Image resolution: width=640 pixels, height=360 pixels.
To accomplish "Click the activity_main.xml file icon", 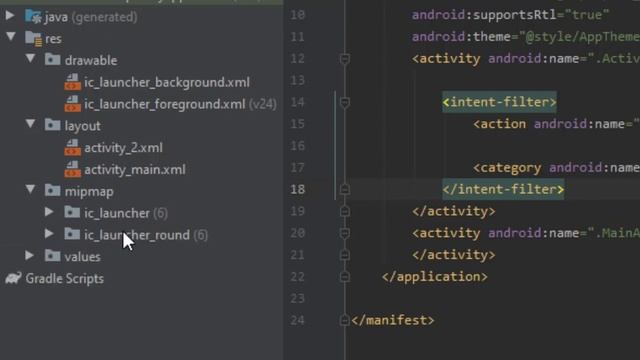I will point(73,169).
